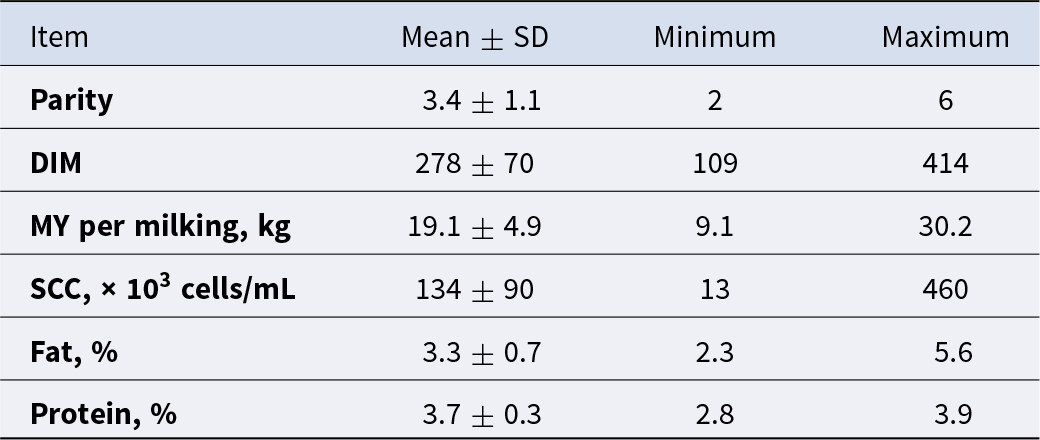Select the Mean ± SD column header
Screen dimensions: 1040x440
coord(475,37)
